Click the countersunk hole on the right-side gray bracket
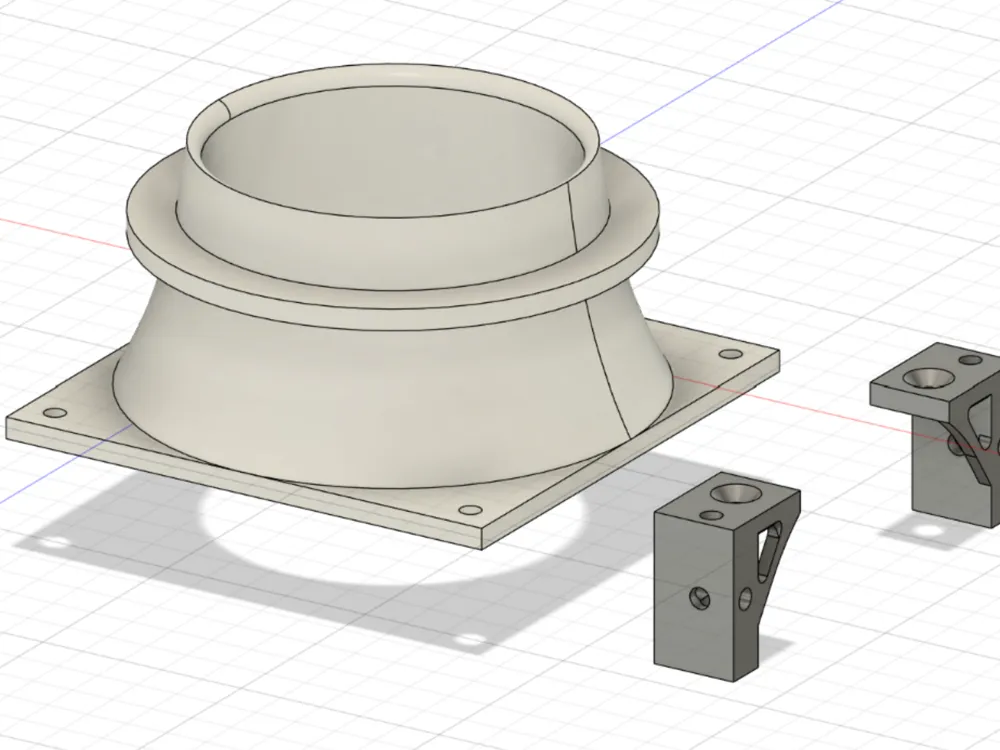The width and height of the screenshot is (1000, 750). coord(928,379)
